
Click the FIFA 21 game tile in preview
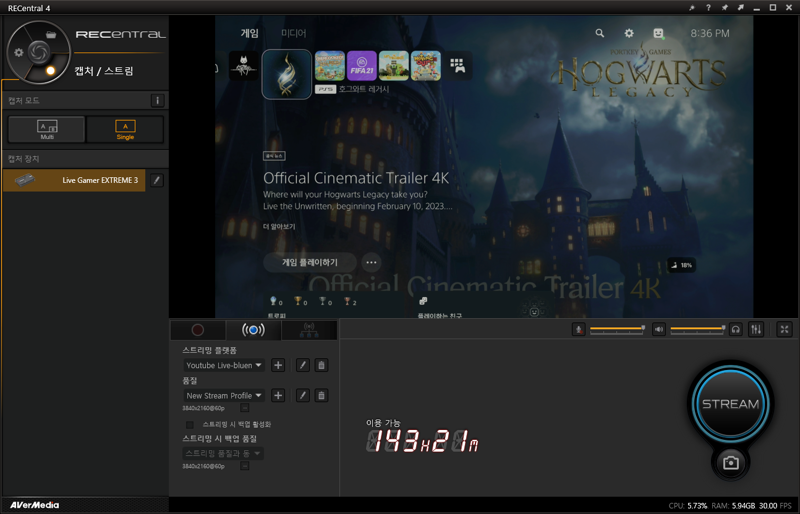[362, 66]
